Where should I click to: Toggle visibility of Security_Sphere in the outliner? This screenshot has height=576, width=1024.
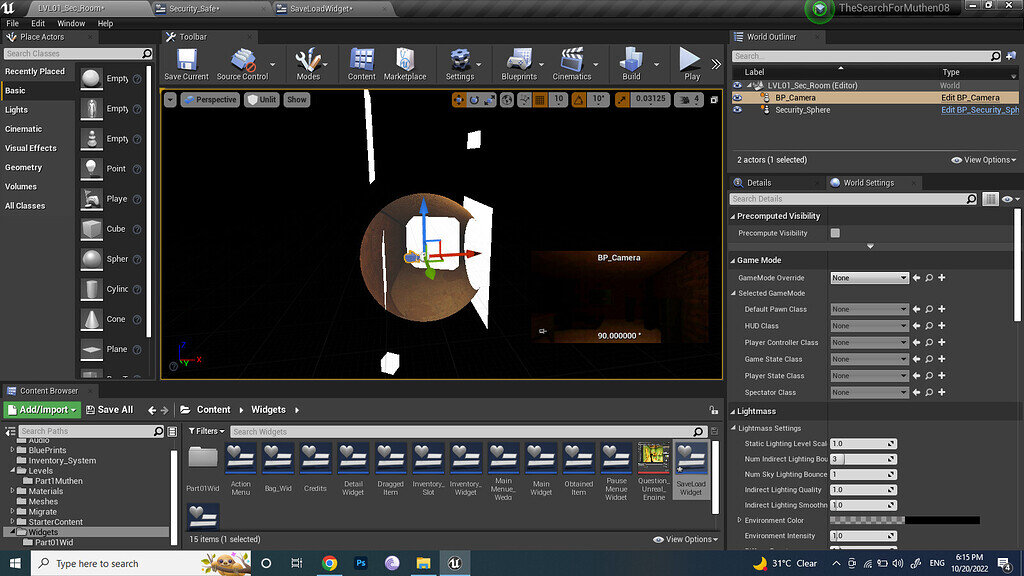tap(738, 110)
